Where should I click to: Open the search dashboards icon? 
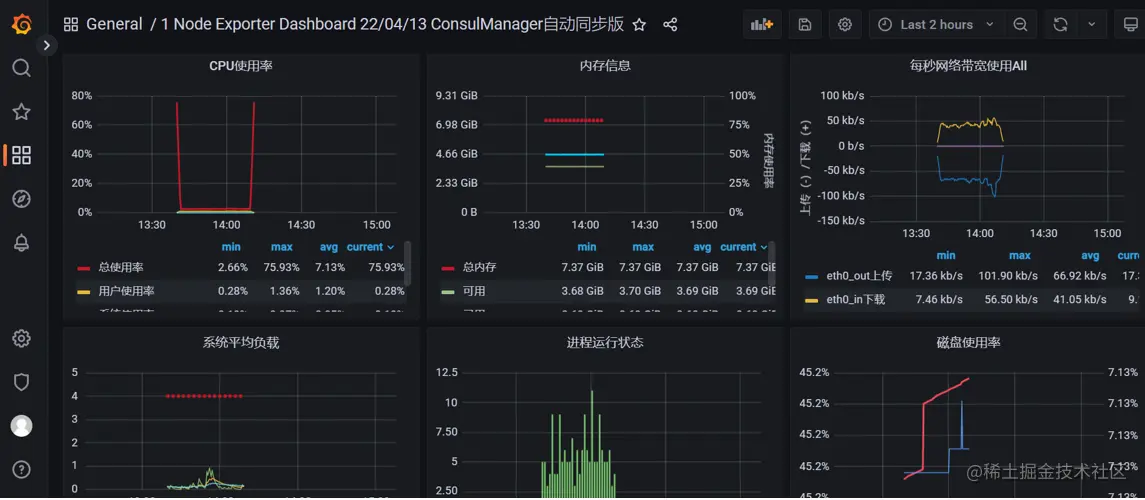[x=21, y=68]
